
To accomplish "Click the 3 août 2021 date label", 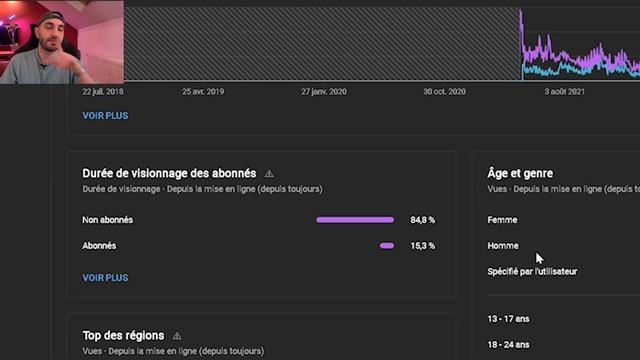I will point(564,92).
